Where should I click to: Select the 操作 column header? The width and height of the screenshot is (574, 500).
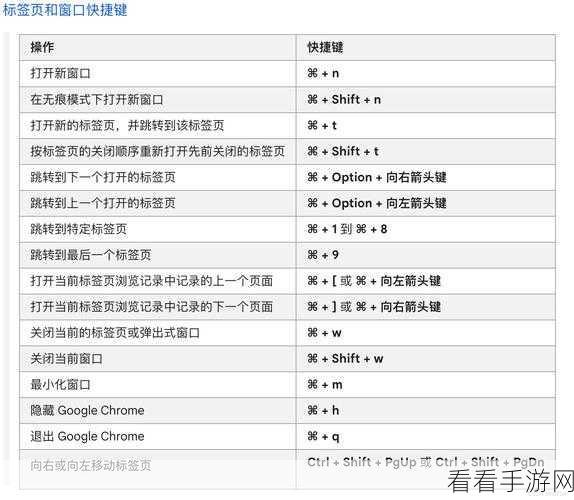(x=158, y=48)
